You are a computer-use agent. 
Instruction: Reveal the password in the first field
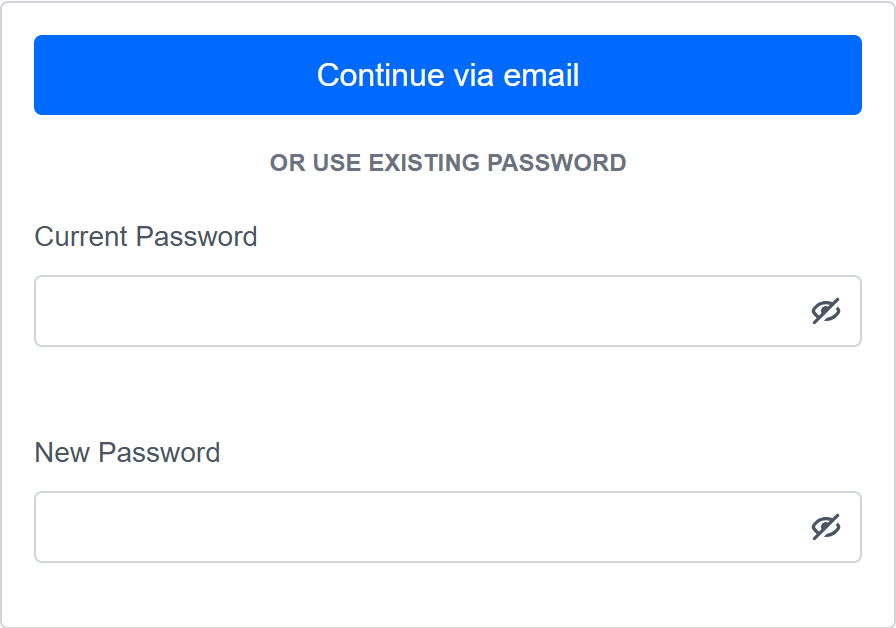click(x=825, y=312)
